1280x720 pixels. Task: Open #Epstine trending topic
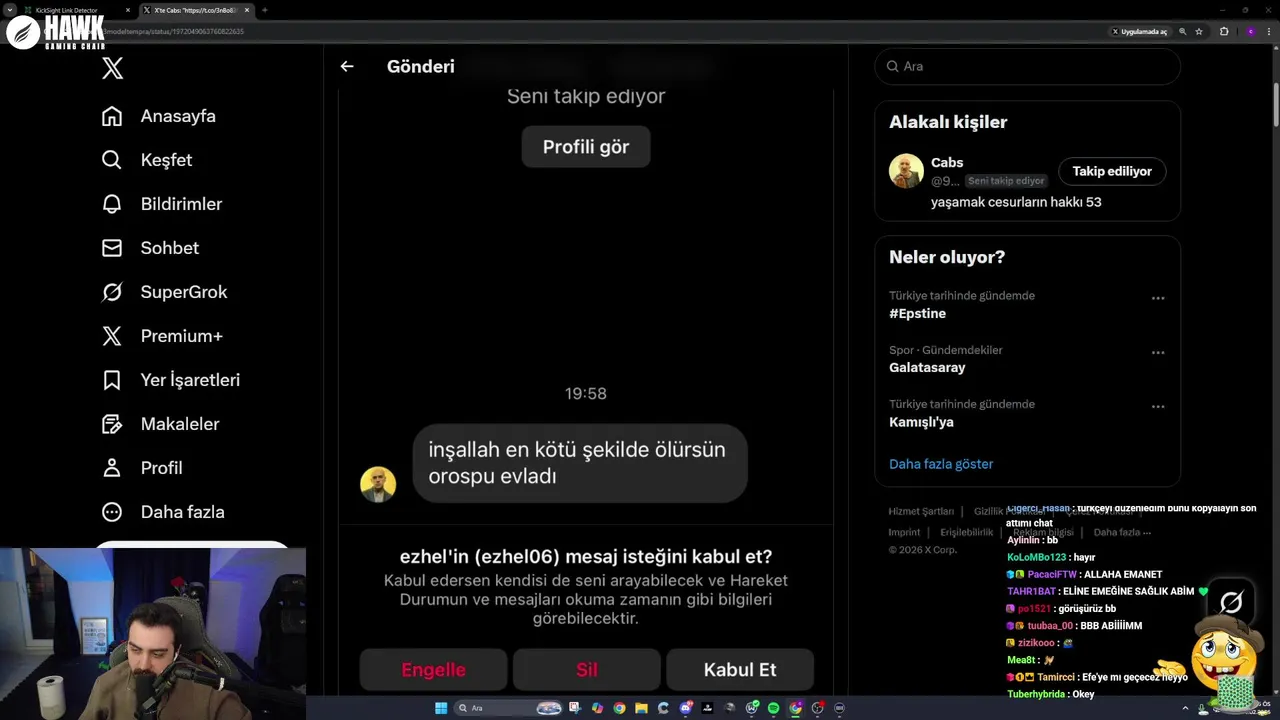[917, 313]
